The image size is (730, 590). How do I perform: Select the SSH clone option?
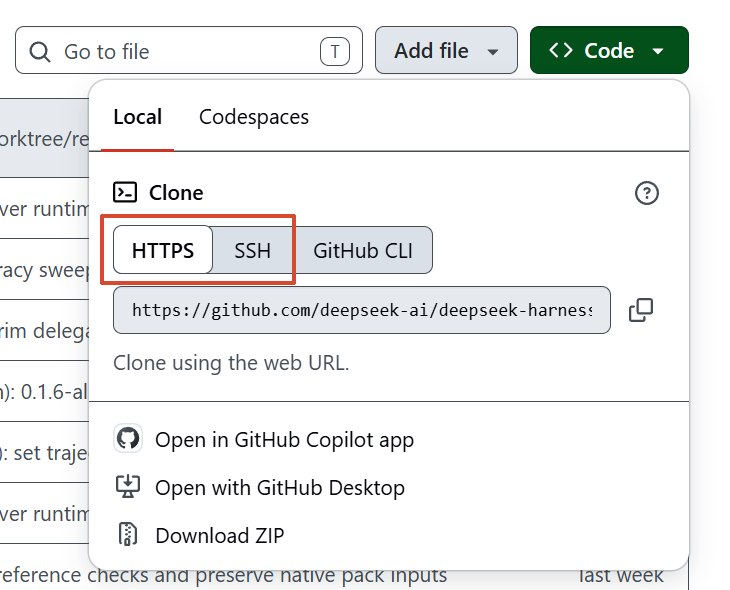click(252, 251)
